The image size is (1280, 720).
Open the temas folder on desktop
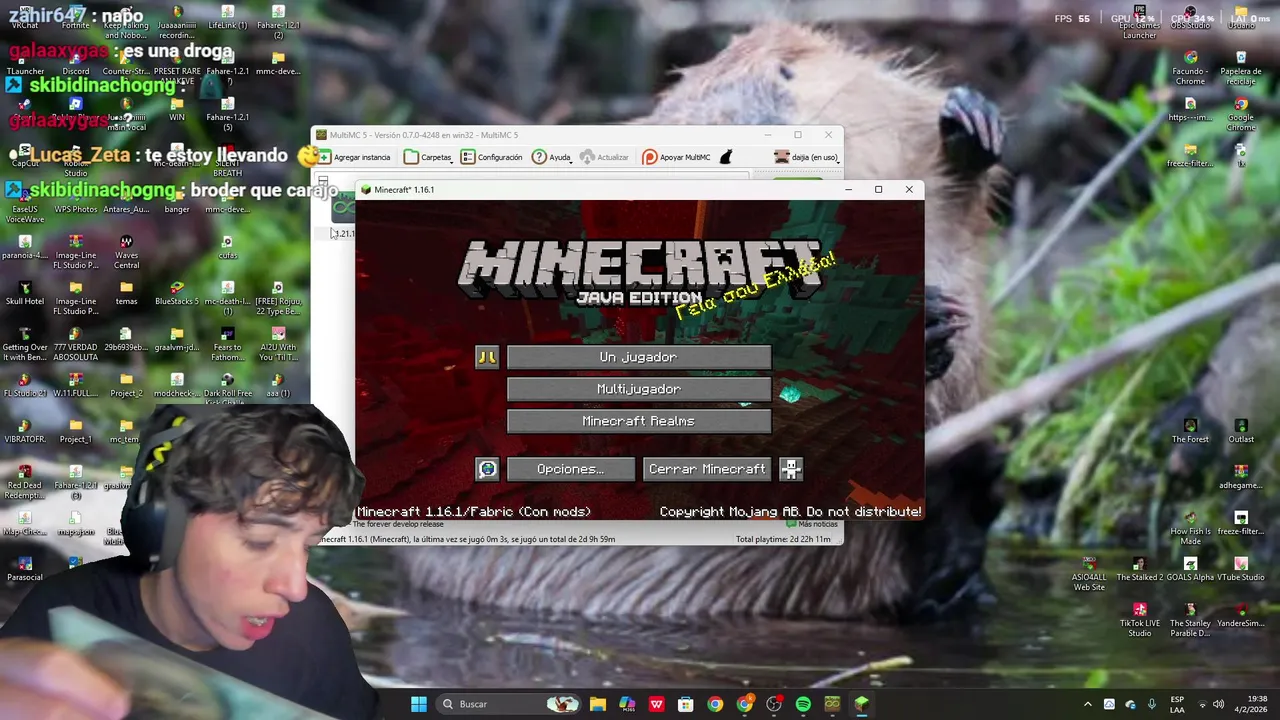126,293
